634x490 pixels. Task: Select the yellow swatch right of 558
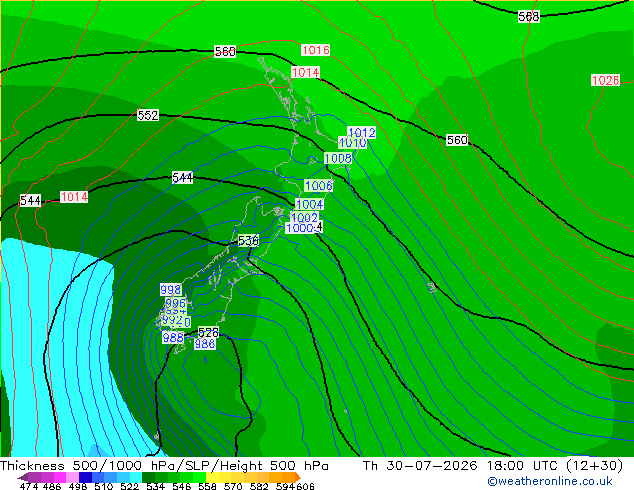[x=212, y=477]
